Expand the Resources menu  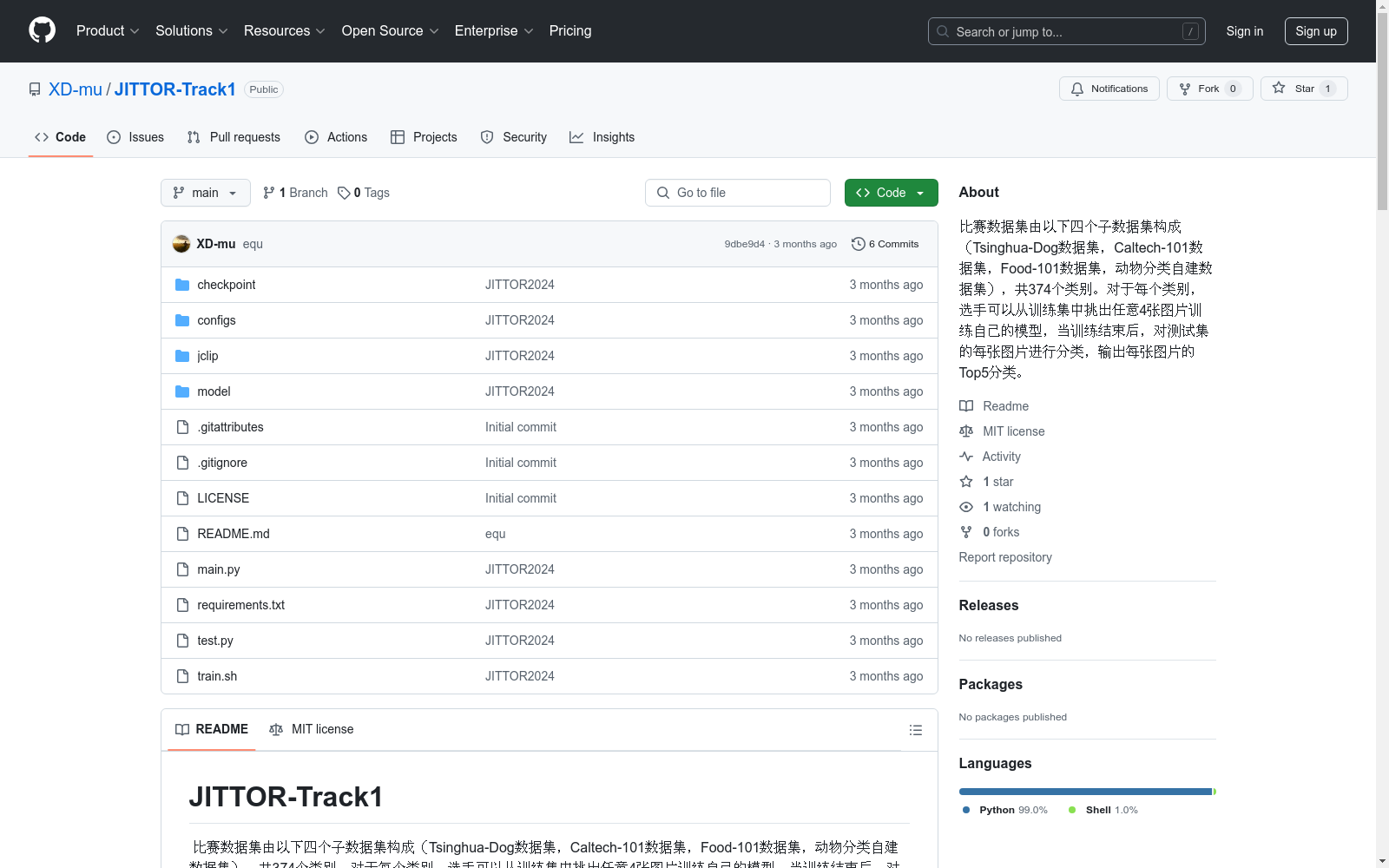tap(285, 30)
